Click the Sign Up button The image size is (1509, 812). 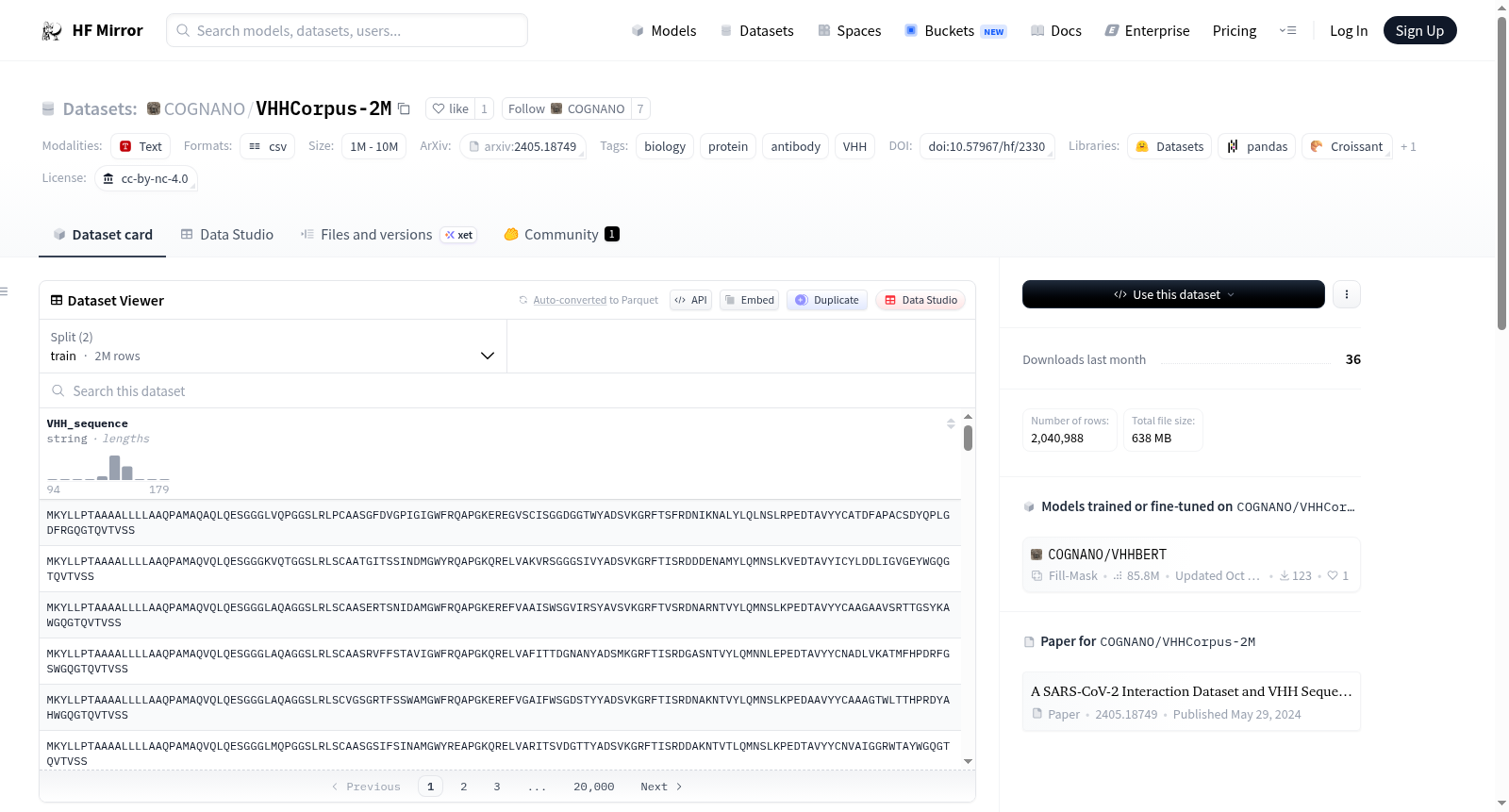pyautogui.click(x=1419, y=30)
